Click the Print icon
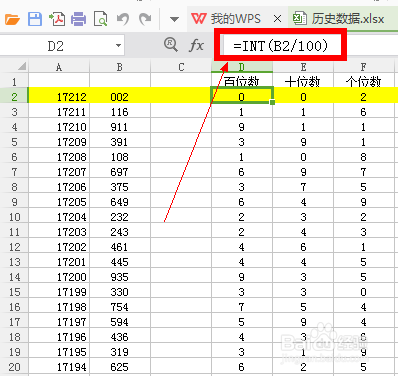398x376 pixels. [x=79, y=19]
